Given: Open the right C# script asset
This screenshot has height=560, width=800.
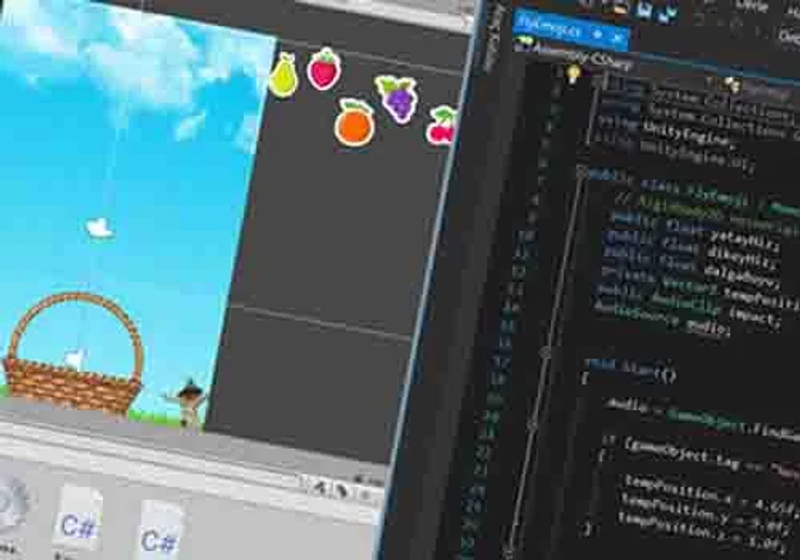Looking at the screenshot, I should (160, 531).
